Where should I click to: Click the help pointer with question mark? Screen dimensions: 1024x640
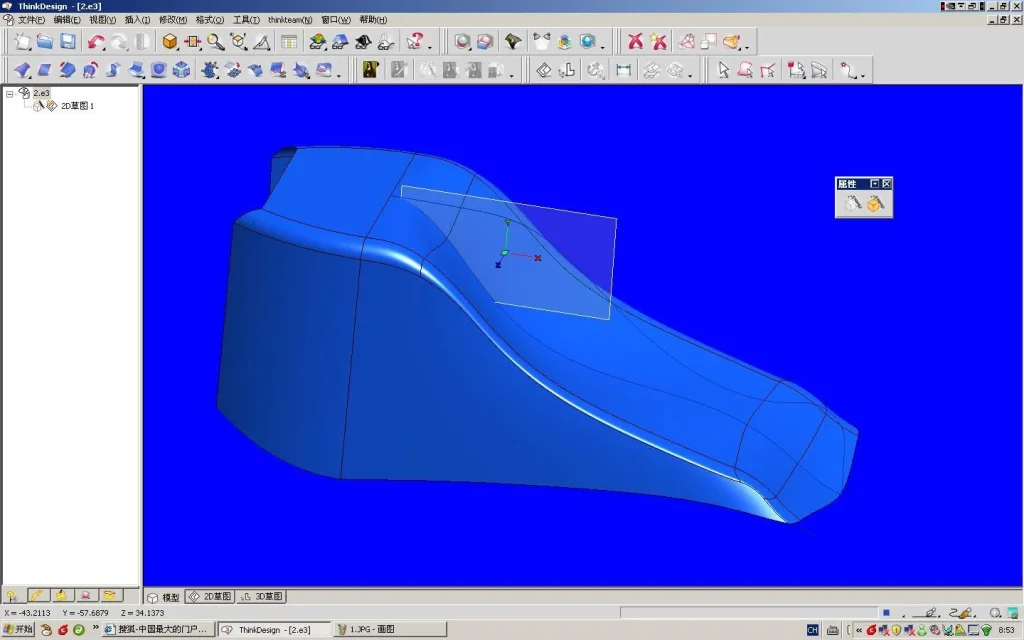click(415, 42)
